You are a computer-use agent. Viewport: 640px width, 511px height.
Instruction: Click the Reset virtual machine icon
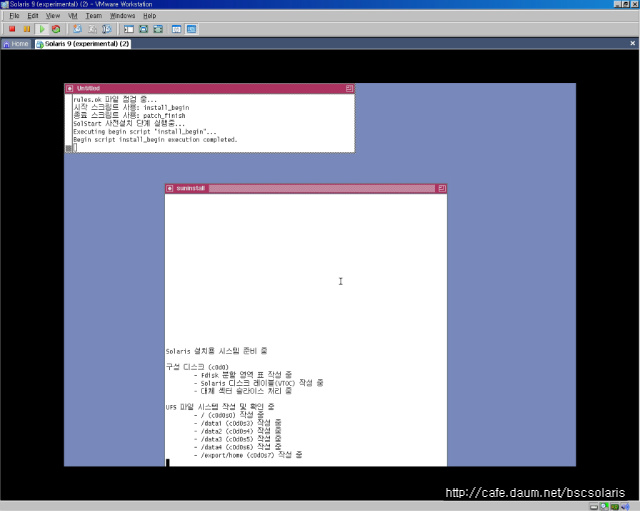[56, 29]
